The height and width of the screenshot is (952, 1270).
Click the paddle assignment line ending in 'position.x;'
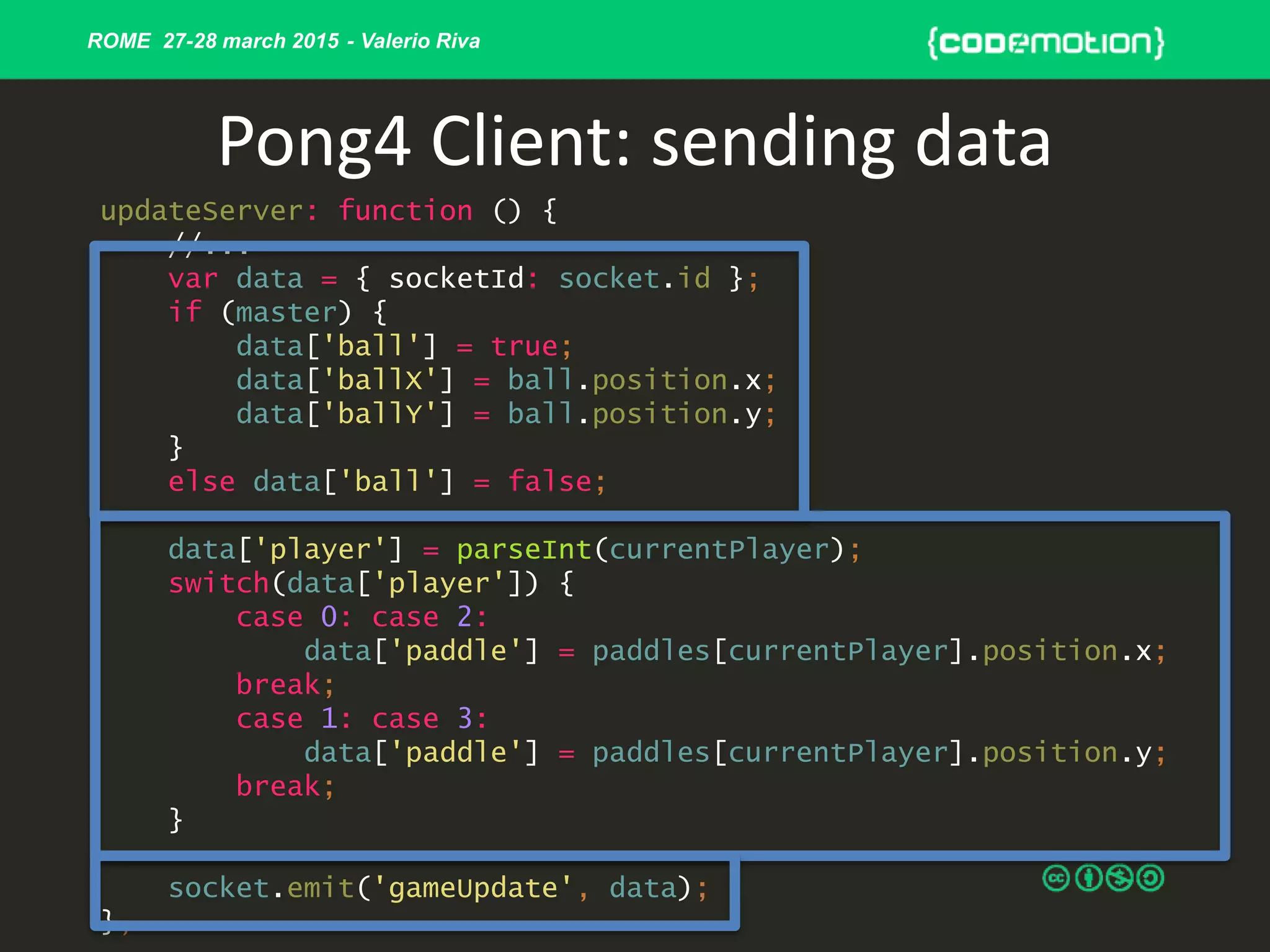pyautogui.click(x=735, y=651)
